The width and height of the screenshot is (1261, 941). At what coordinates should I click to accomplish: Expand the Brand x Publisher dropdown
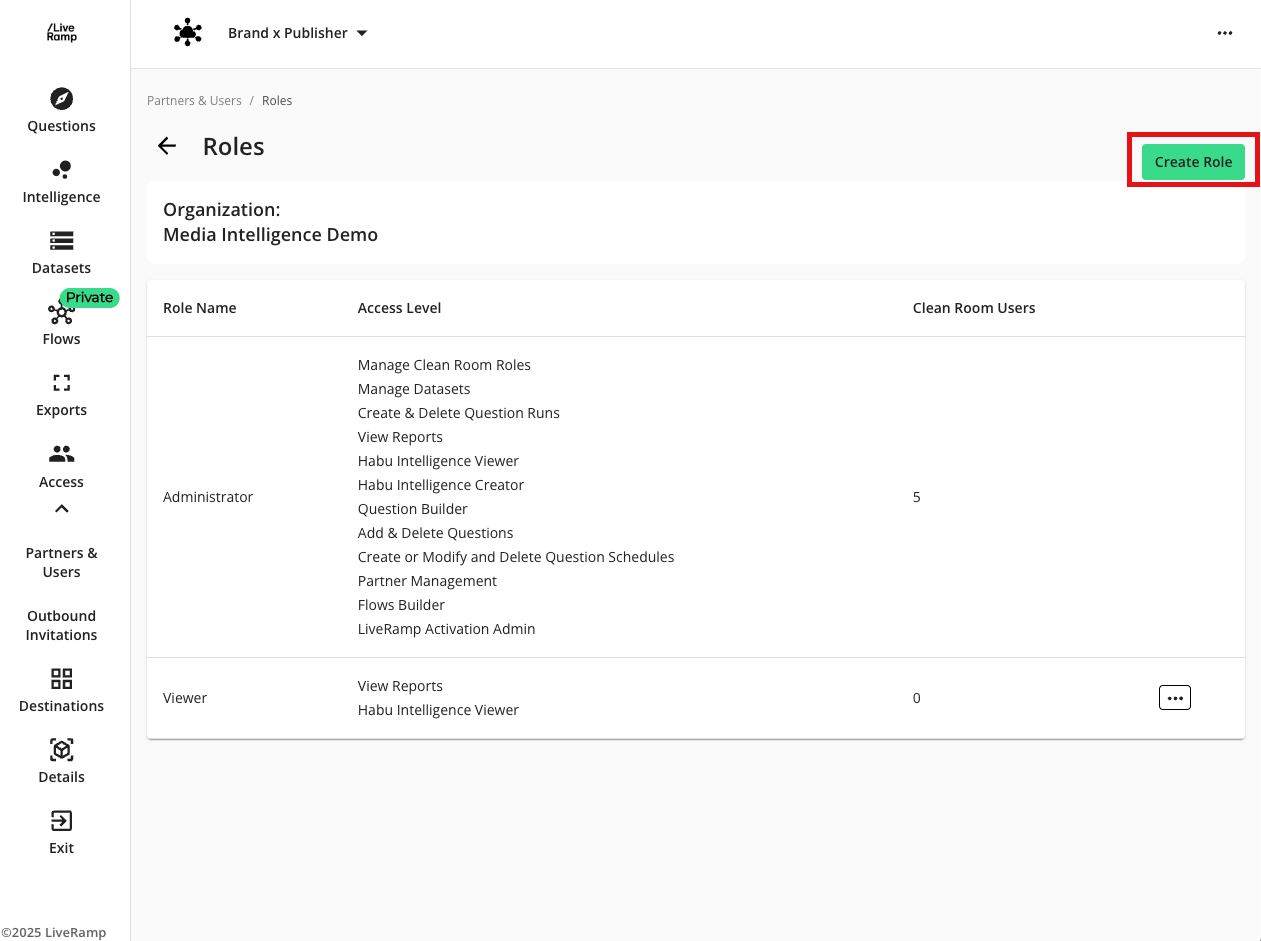pyautogui.click(x=362, y=33)
